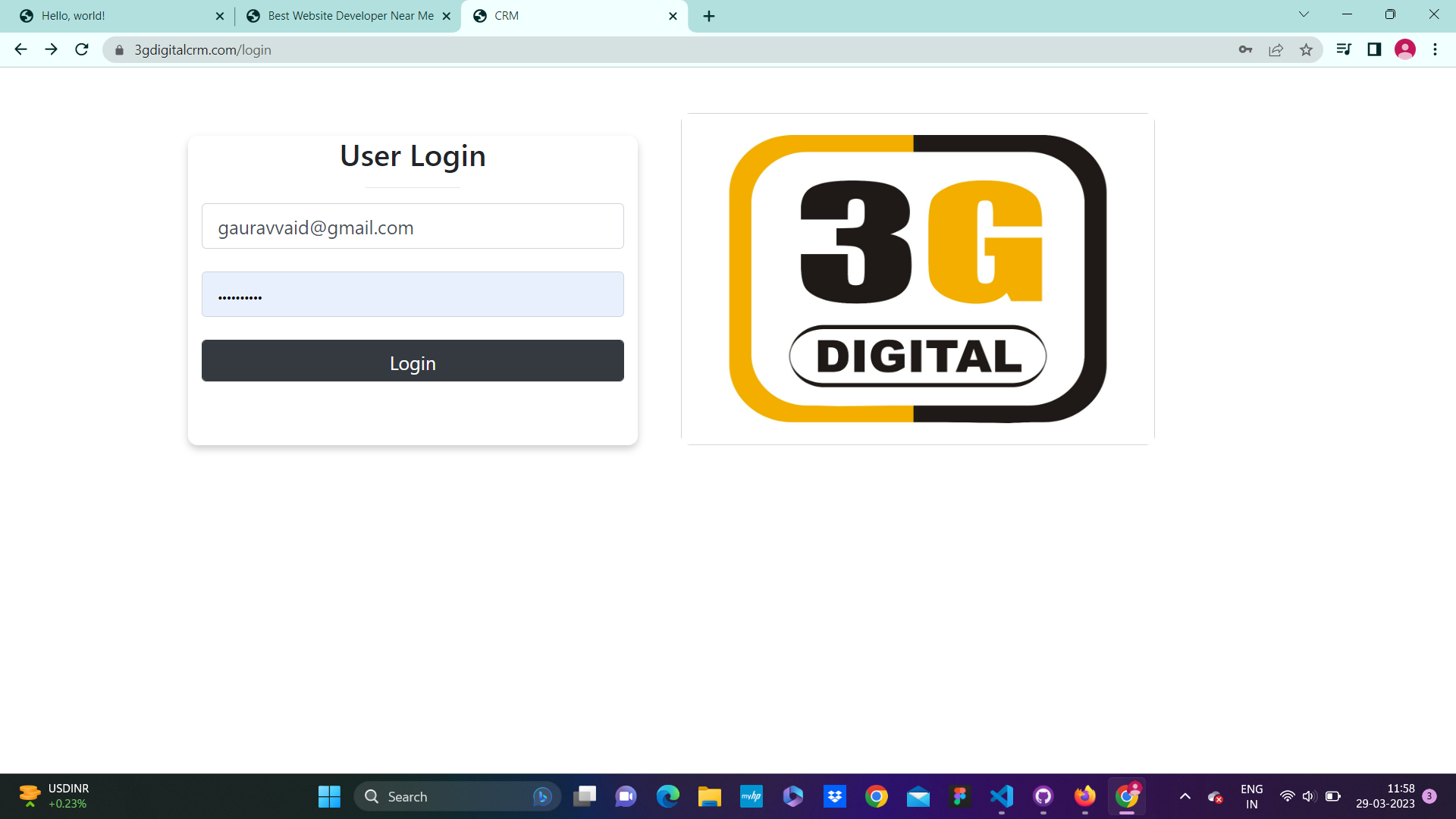Open the Chrome profile avatar
The height and width of the screenshot is (819, 1456).
(x=1405, y=50)
